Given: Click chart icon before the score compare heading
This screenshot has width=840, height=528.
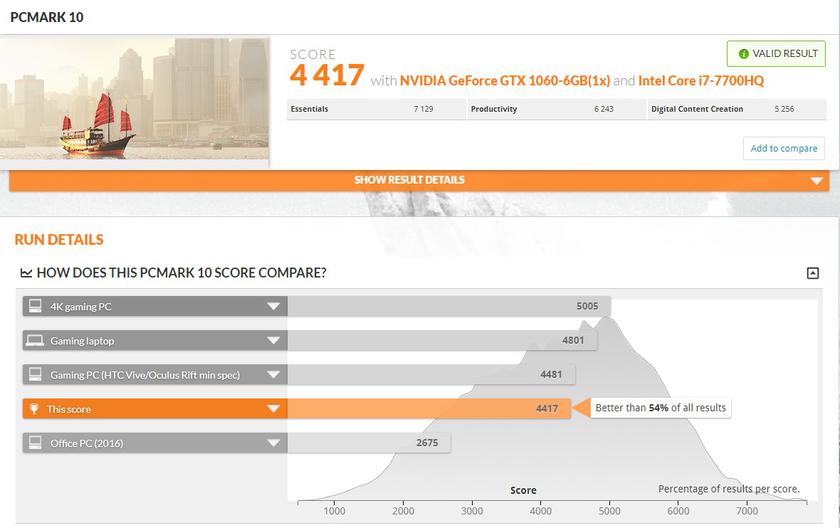Looking at the screenshot, I should [x=26, y=273].
